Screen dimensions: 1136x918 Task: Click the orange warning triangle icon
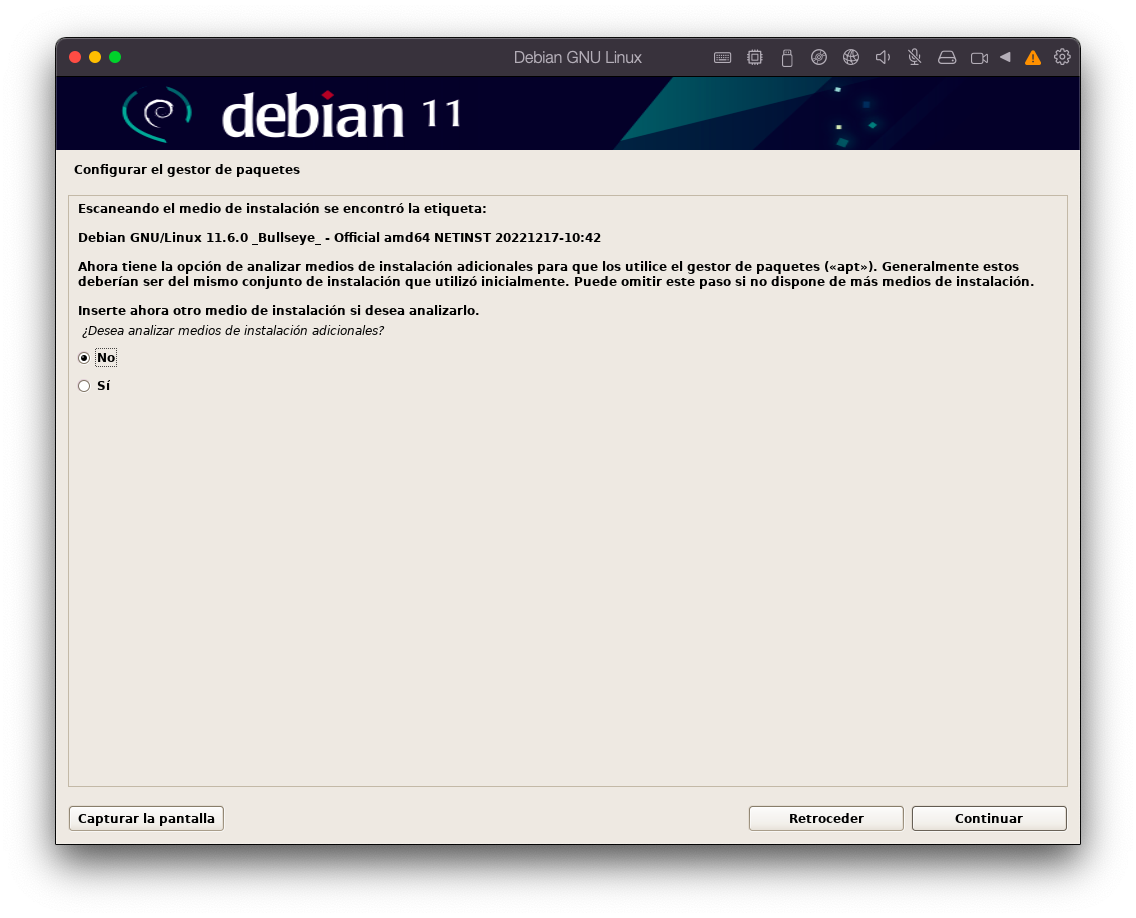(x=1033, y=58)
